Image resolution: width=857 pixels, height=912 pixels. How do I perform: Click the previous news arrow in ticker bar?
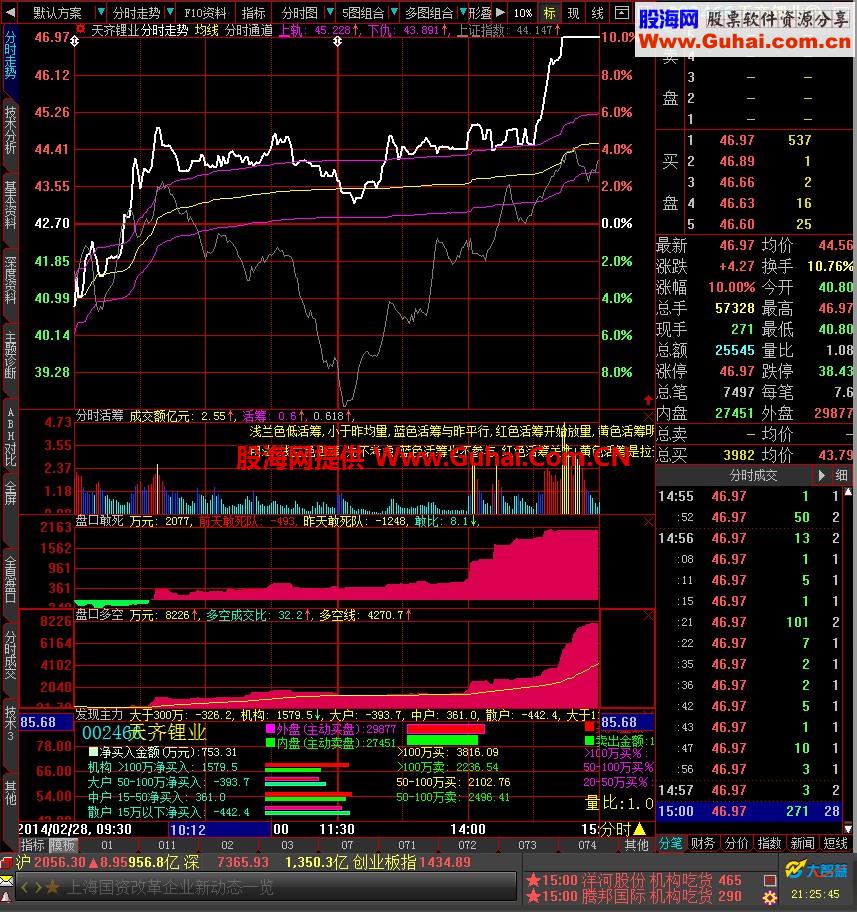(24, 888)
